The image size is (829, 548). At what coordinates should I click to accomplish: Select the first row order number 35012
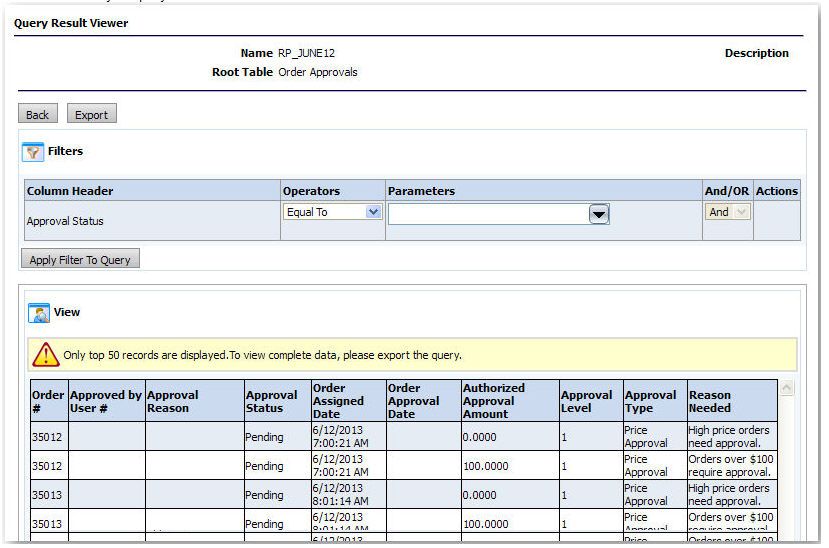pyautogui.click(x=47, y=437)
